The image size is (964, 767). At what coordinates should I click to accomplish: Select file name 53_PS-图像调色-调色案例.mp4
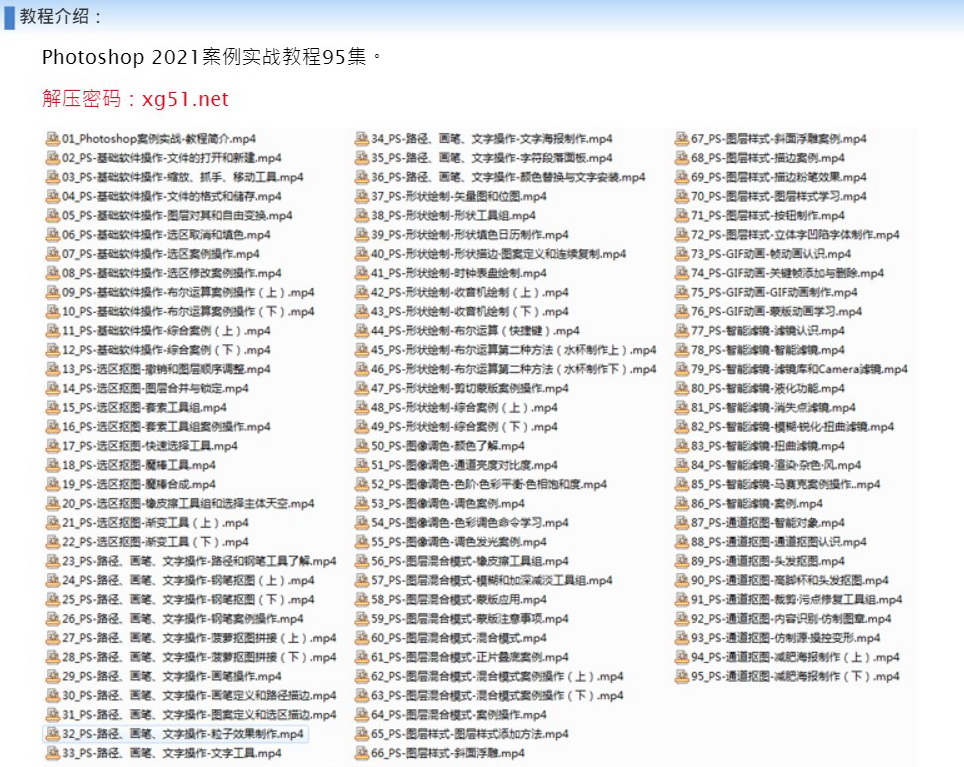click(448, 503)
